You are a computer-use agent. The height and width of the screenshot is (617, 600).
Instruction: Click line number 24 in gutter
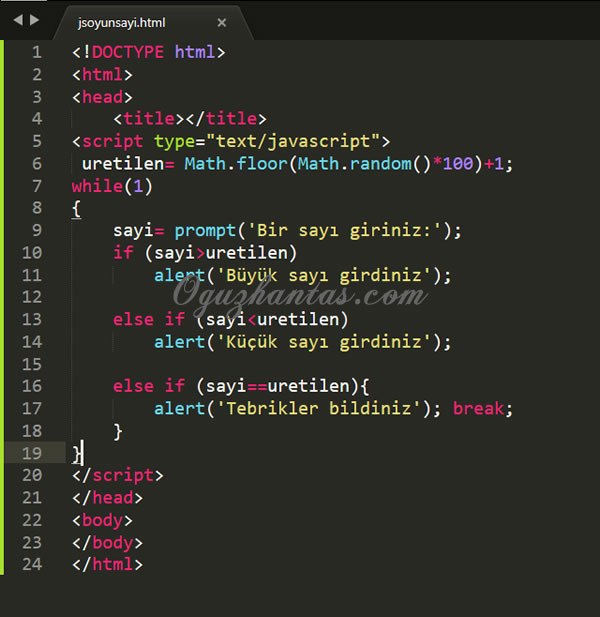(x=32, y=564)
